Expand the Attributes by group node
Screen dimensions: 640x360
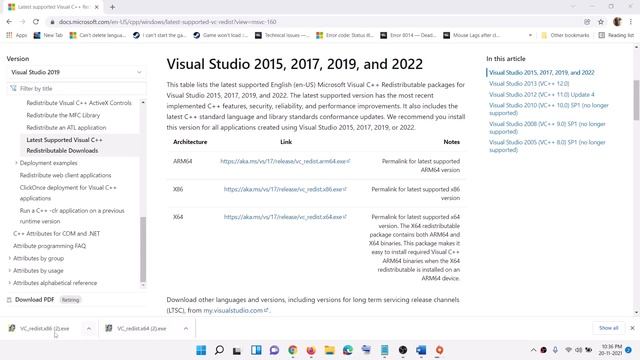point(10,258)
